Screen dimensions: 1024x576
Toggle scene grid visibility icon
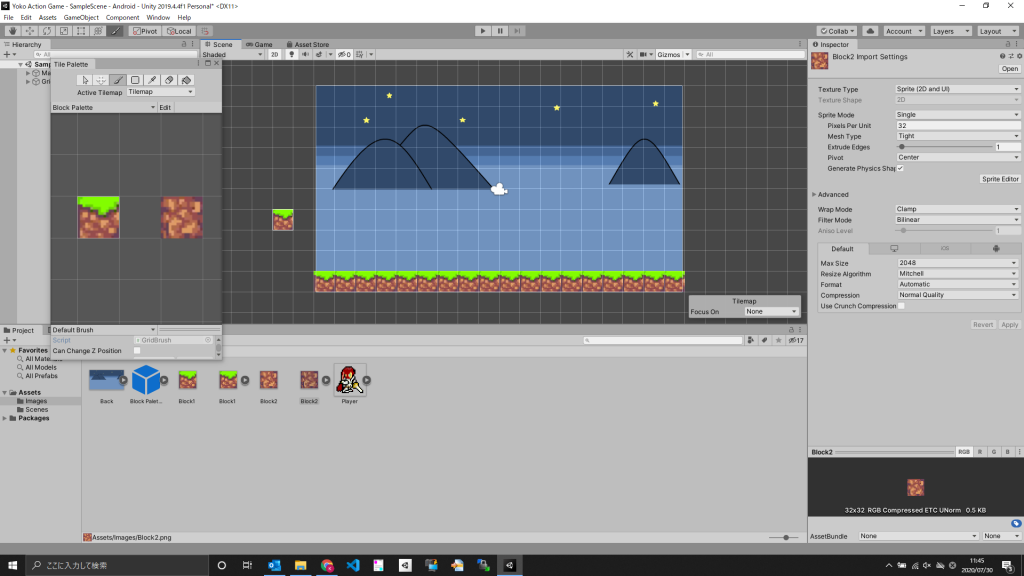359,54
